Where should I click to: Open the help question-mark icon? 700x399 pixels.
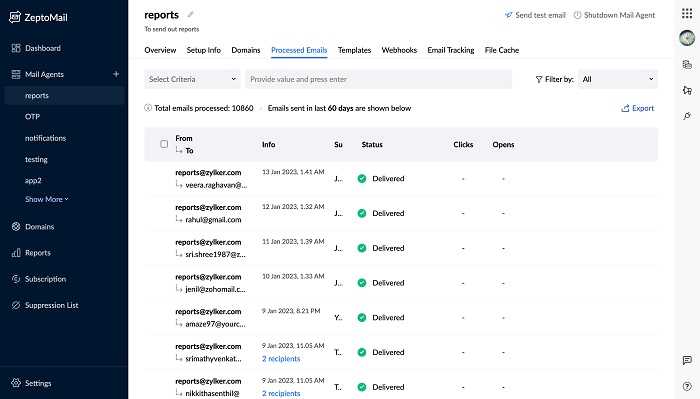coord(687,387)
